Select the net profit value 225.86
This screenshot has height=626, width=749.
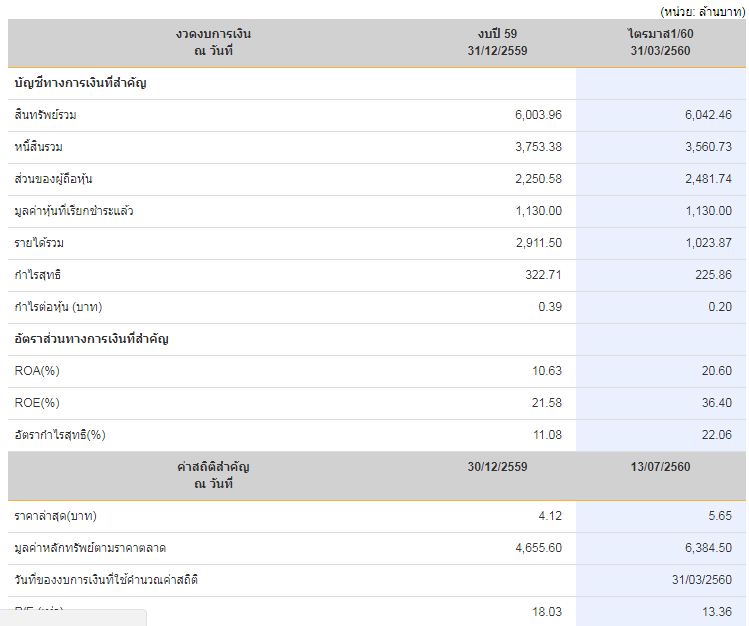(711, 275)
